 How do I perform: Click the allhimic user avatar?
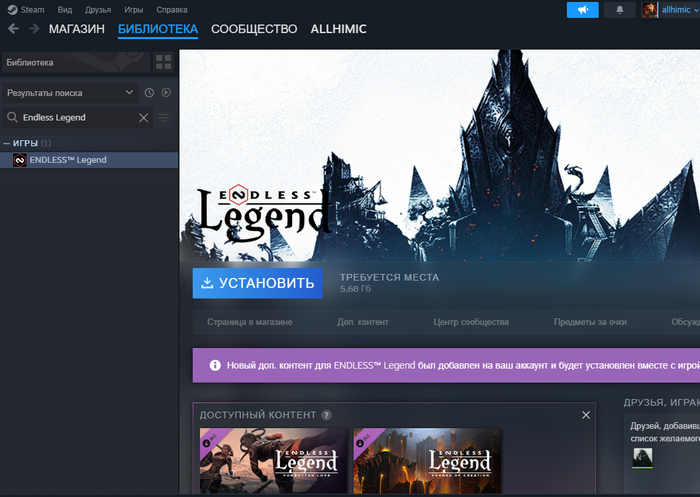coord(650,9)
